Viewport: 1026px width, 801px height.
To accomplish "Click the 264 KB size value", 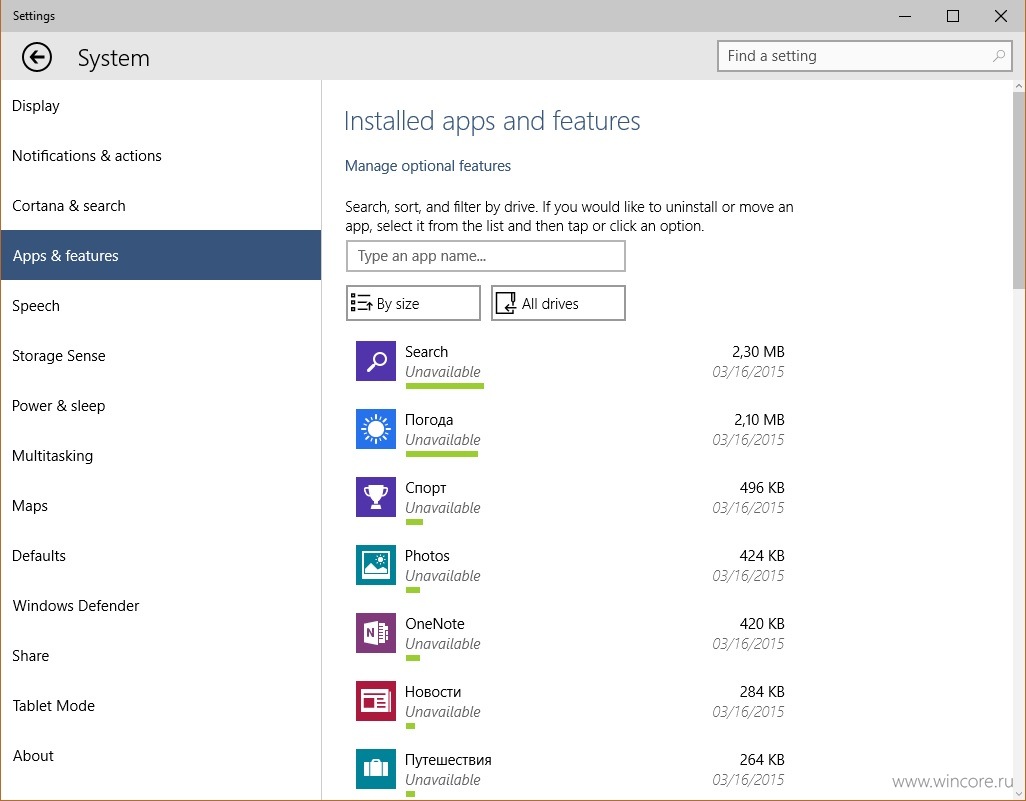I will pos(762,760).
